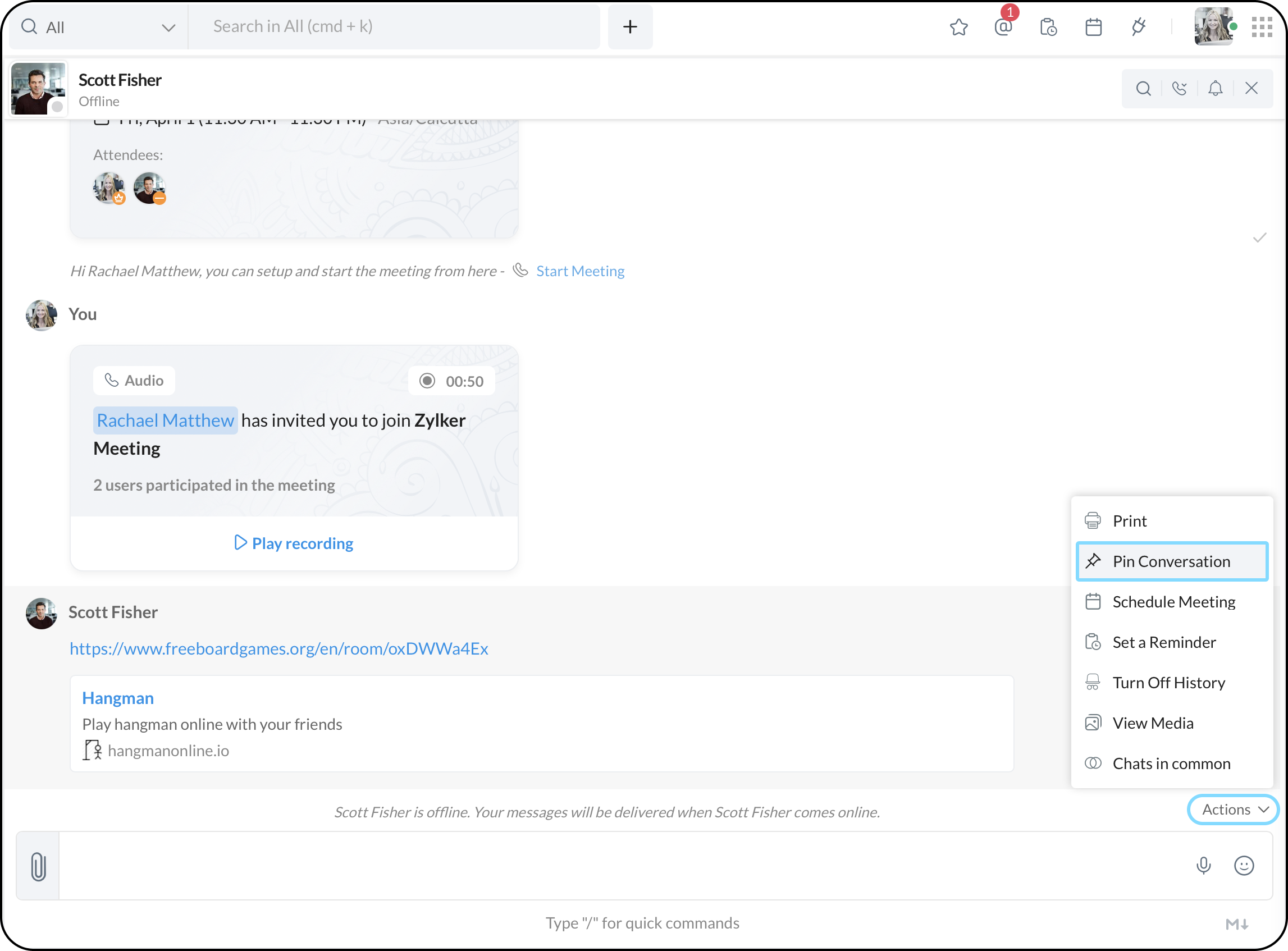
Task: Open the freeboardgames.org room link
Action: [x=278, y=649]
